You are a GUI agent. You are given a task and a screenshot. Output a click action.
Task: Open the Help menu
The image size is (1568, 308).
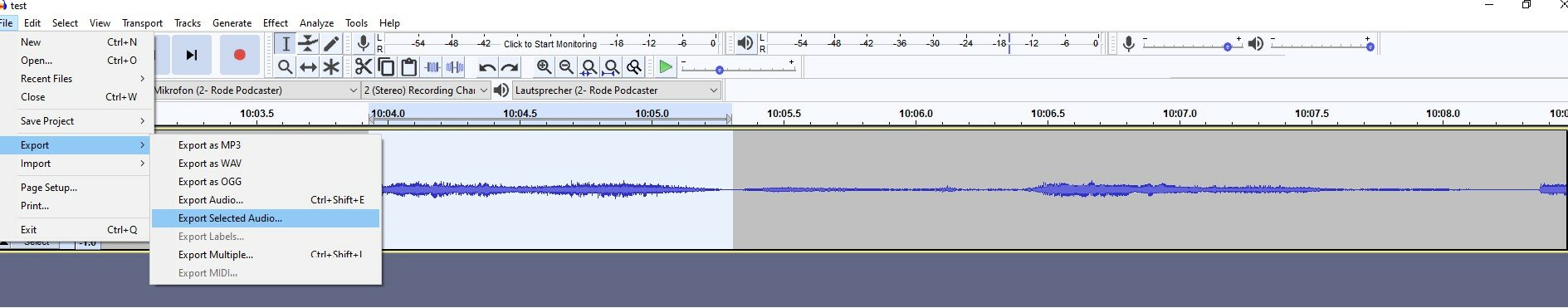389,23
